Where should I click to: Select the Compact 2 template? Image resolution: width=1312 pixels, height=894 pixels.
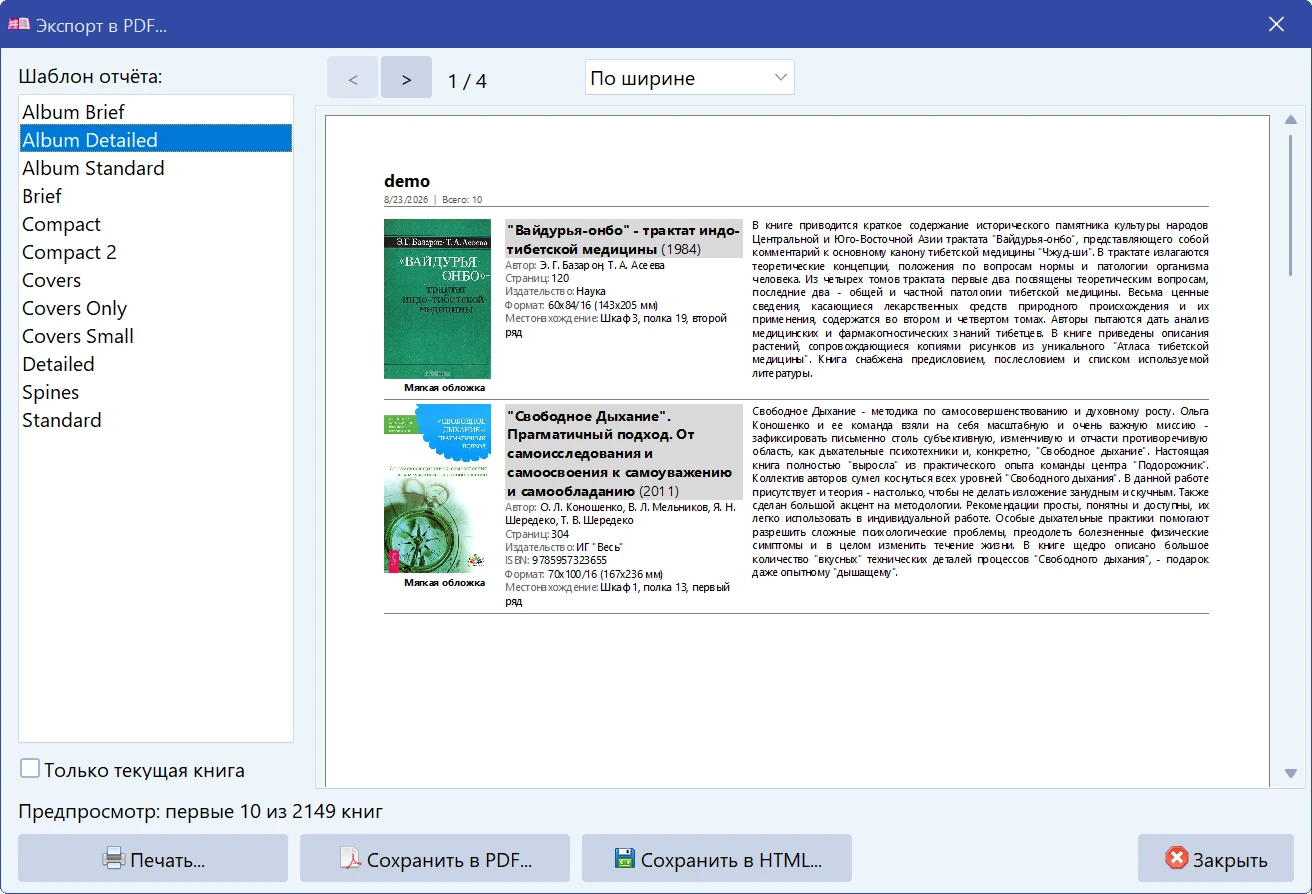156,251
